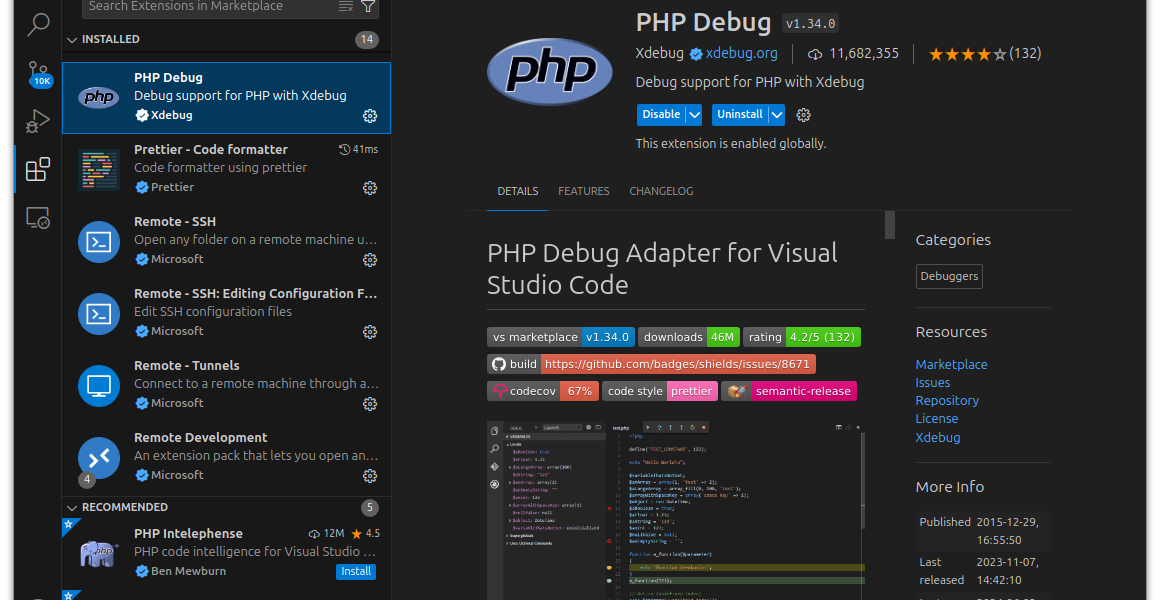Click the README vertical scrollbar thumb

pyautogui.click(x=890, y=225)
